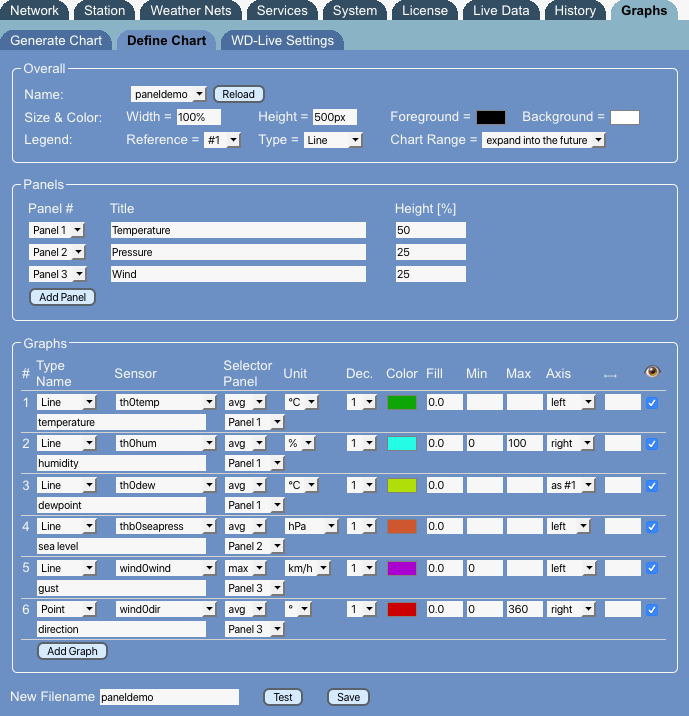Click the Add Panel button
Viewport: 689px width, 716px height.
click(x=63, y=297)
